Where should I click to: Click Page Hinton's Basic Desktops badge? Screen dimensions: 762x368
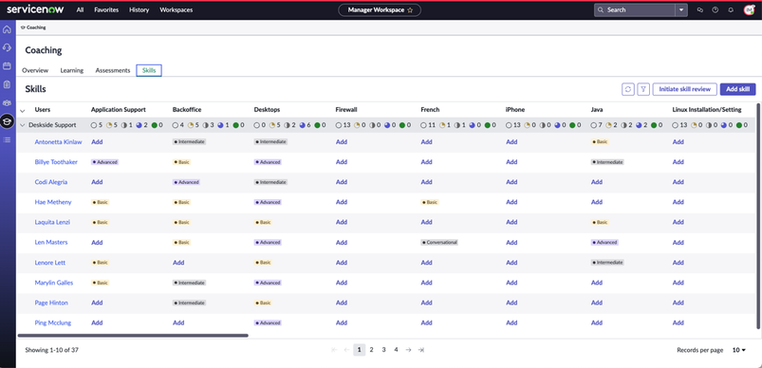(x=263, y=302)
